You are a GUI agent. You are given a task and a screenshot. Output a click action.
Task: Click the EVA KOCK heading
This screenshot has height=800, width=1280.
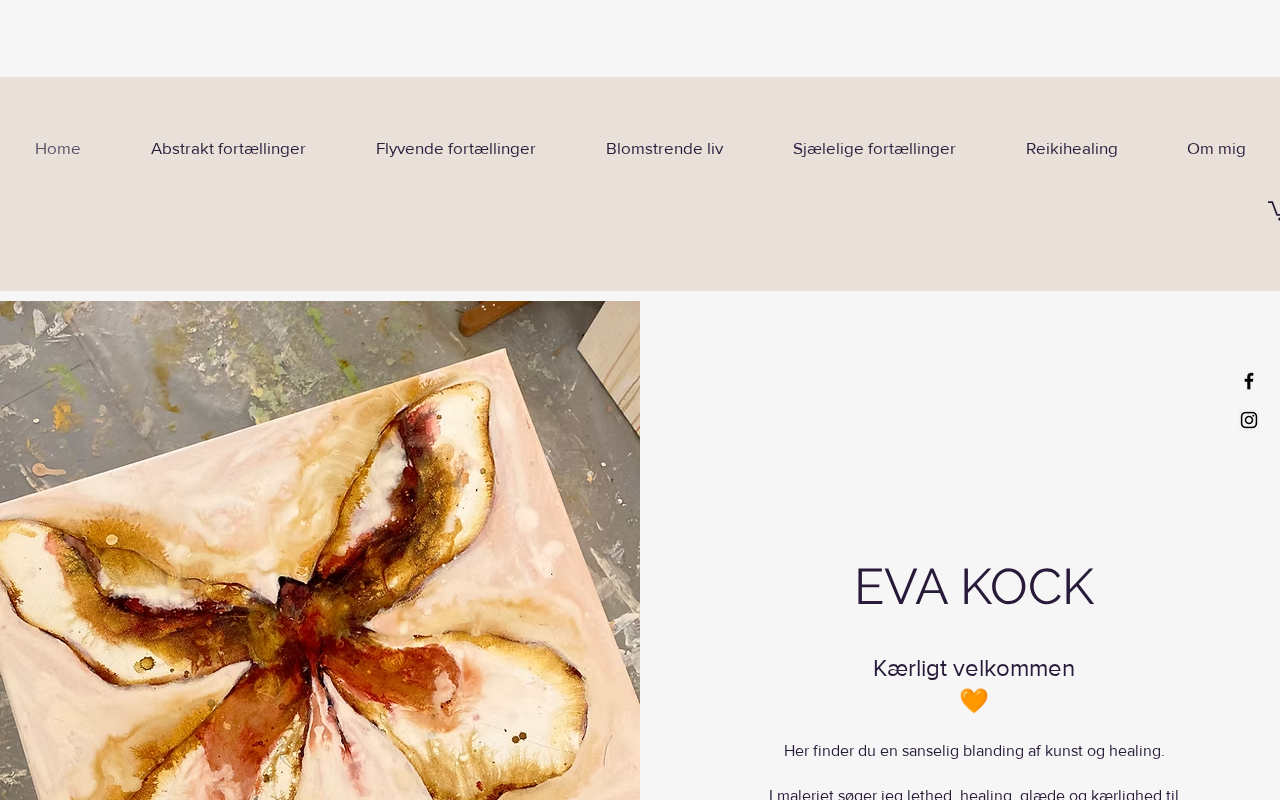[974, 586]
